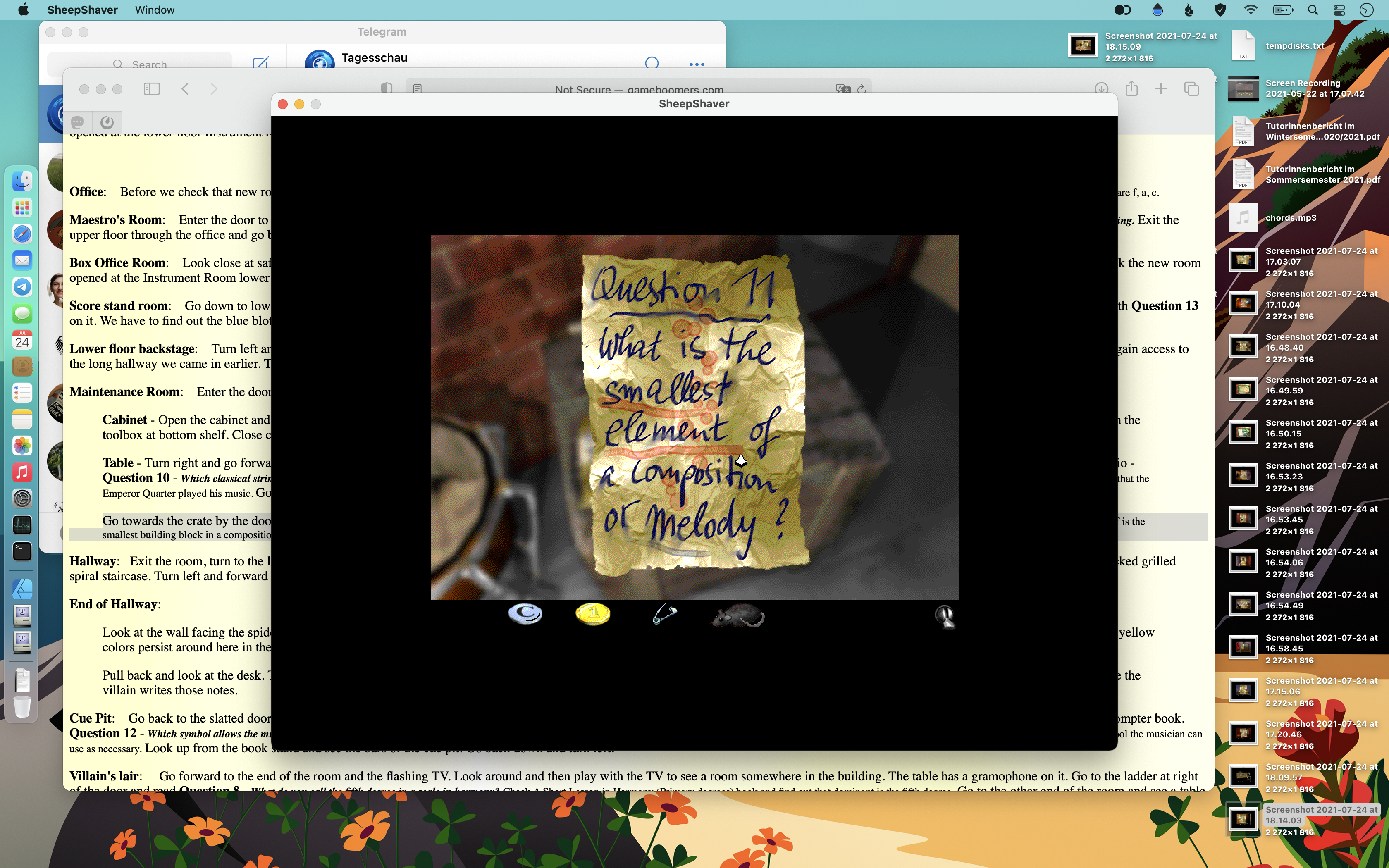1389x868 pixels.
Task: Pick the silver C token from the game inventory
Action: coord(525,614)
